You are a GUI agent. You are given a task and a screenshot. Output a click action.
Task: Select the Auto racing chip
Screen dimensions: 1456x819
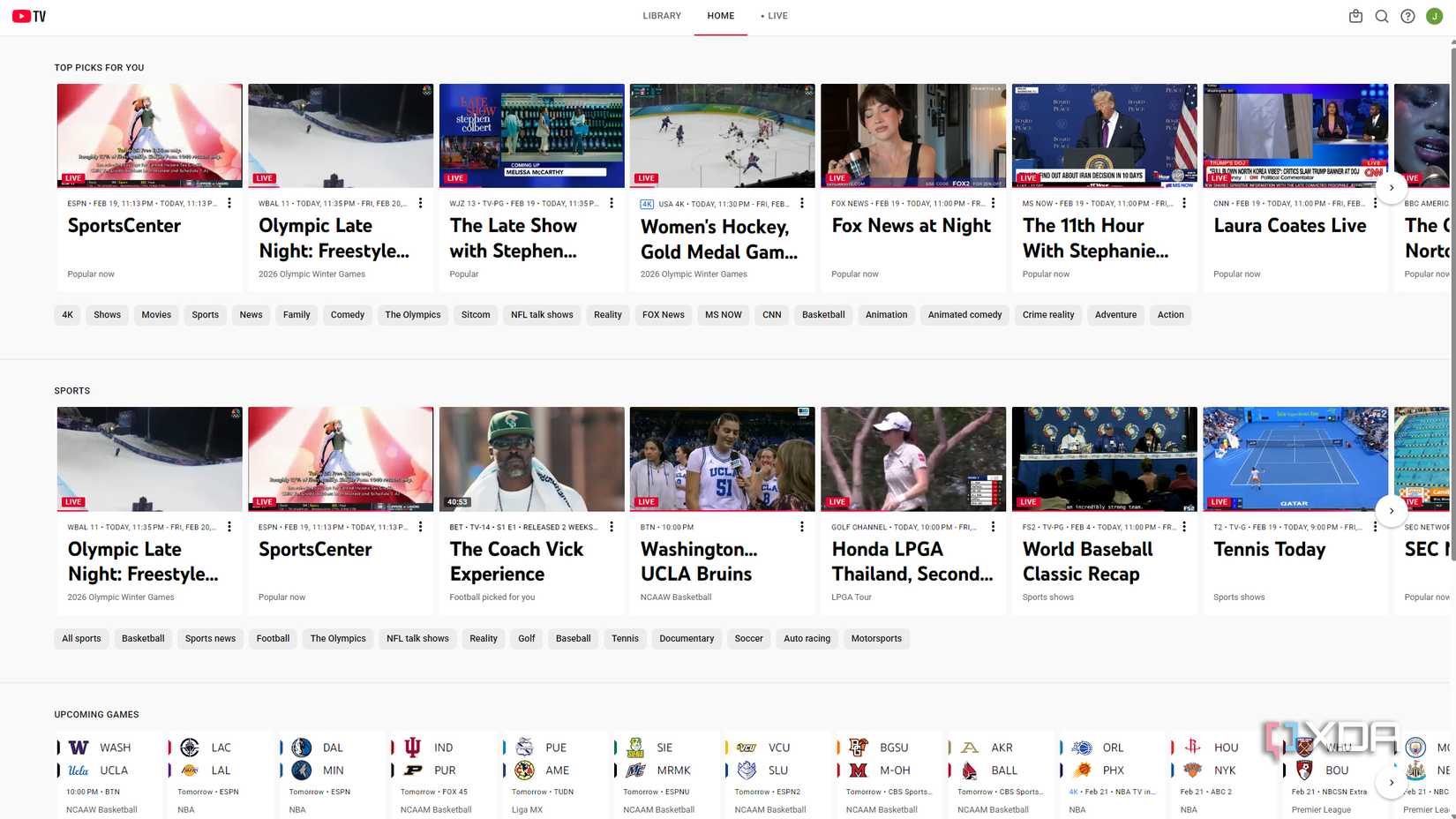pyautogui.click(x=807, y=639)
